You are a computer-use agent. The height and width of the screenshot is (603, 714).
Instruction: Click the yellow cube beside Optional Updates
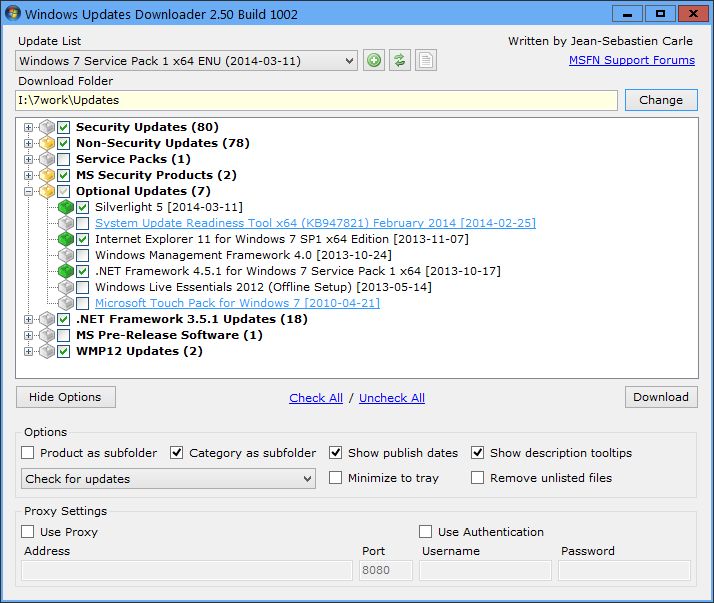pyautogui.click(x=47, y=191)
